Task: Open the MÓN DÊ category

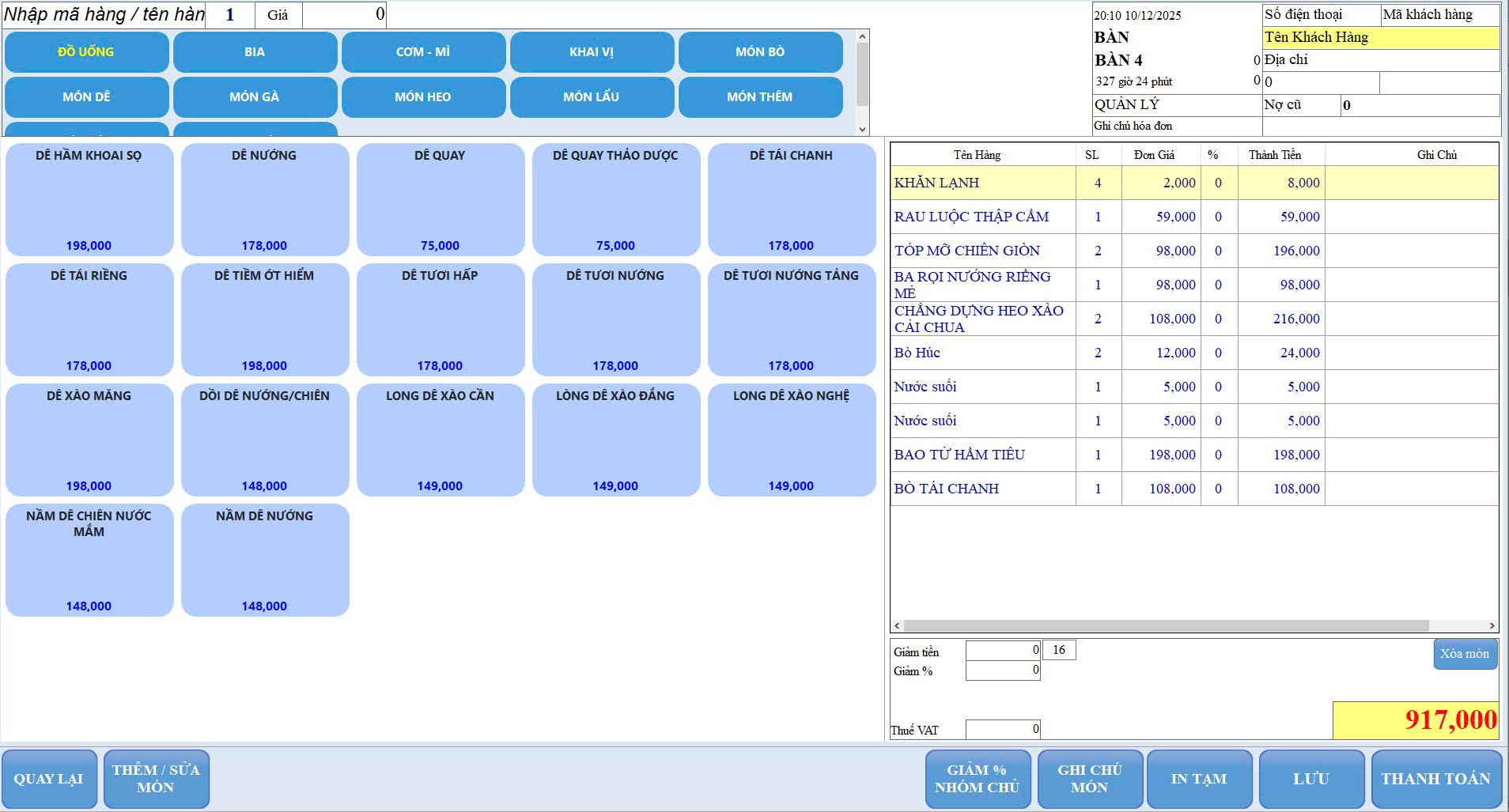Action: click(x=86, y=96)
